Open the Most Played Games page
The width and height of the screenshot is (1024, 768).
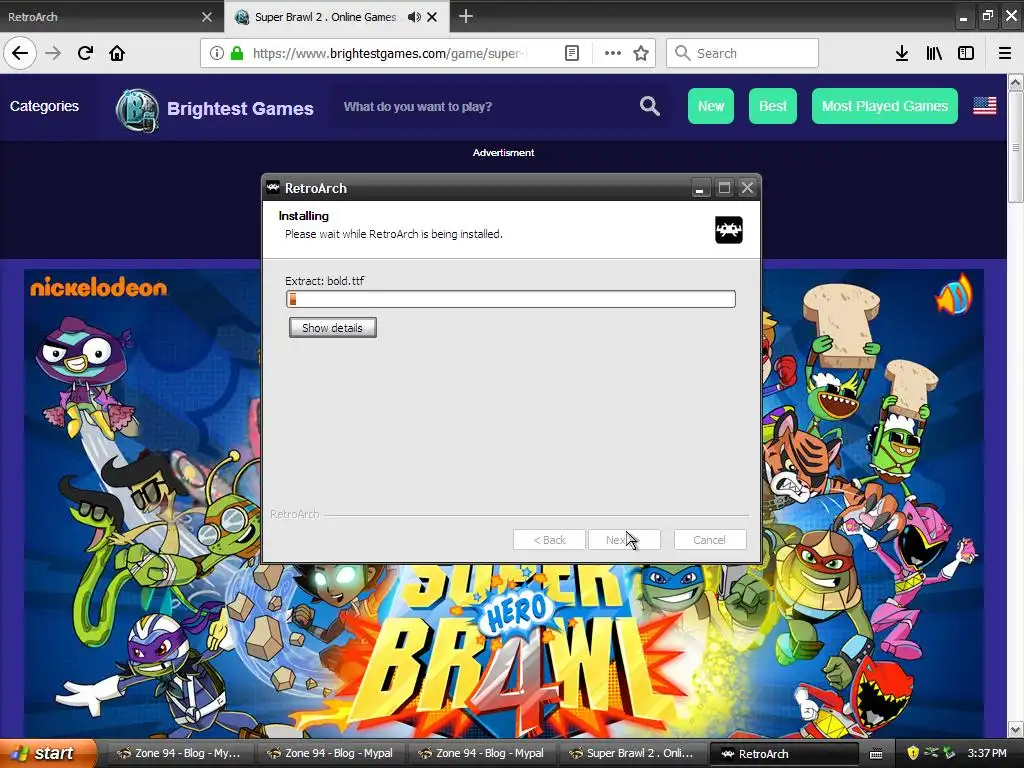[x=884, y=106]
